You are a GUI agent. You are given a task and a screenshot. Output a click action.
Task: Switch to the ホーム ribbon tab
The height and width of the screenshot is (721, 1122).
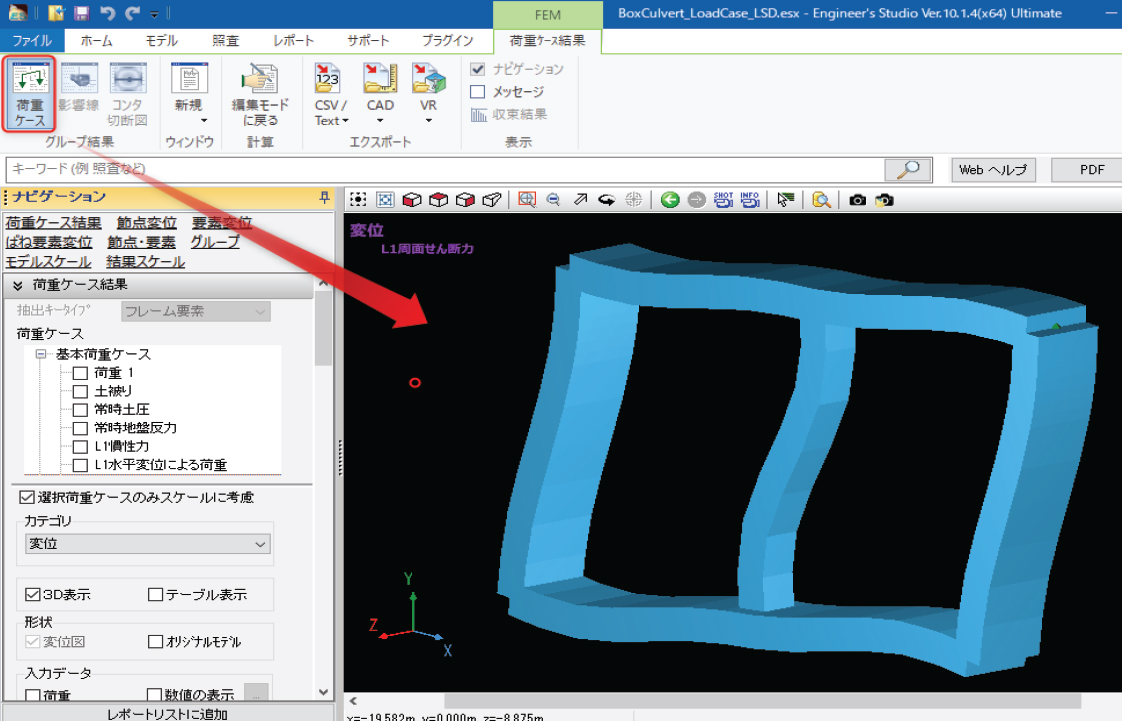coord(97,40)
